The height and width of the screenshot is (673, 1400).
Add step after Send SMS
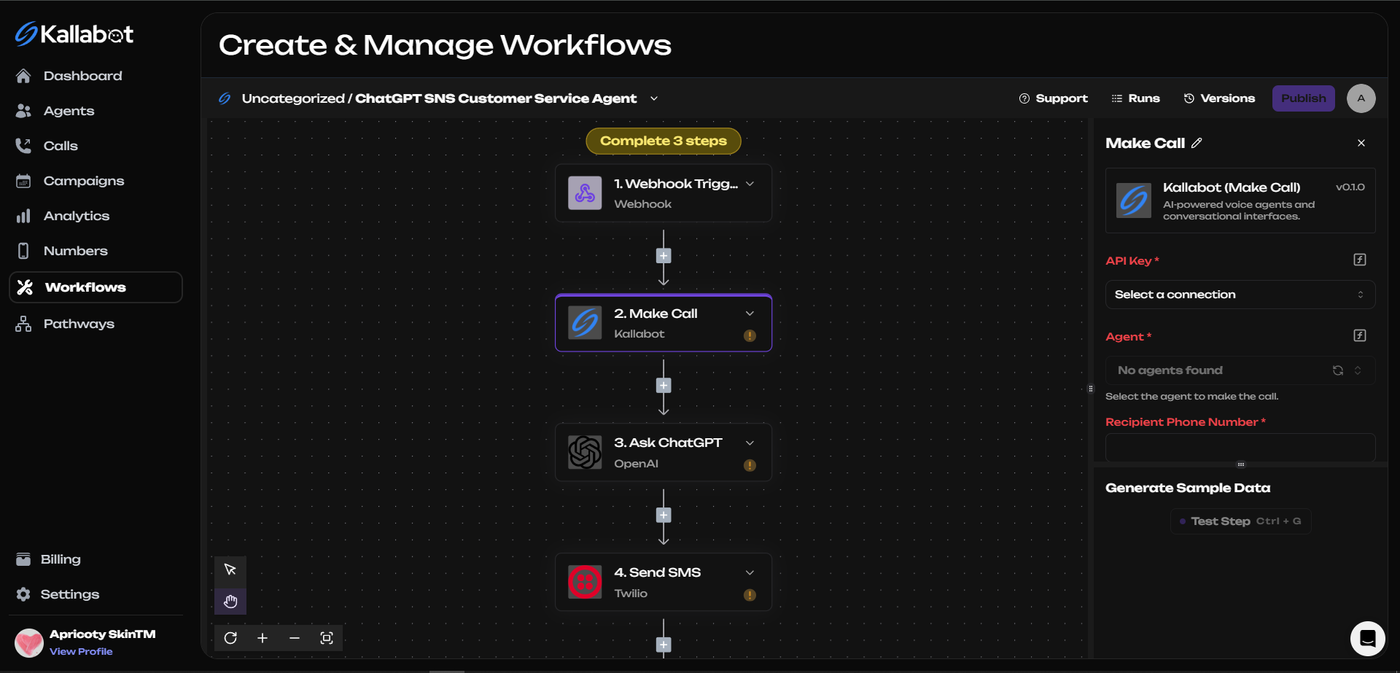click(663, 645)
